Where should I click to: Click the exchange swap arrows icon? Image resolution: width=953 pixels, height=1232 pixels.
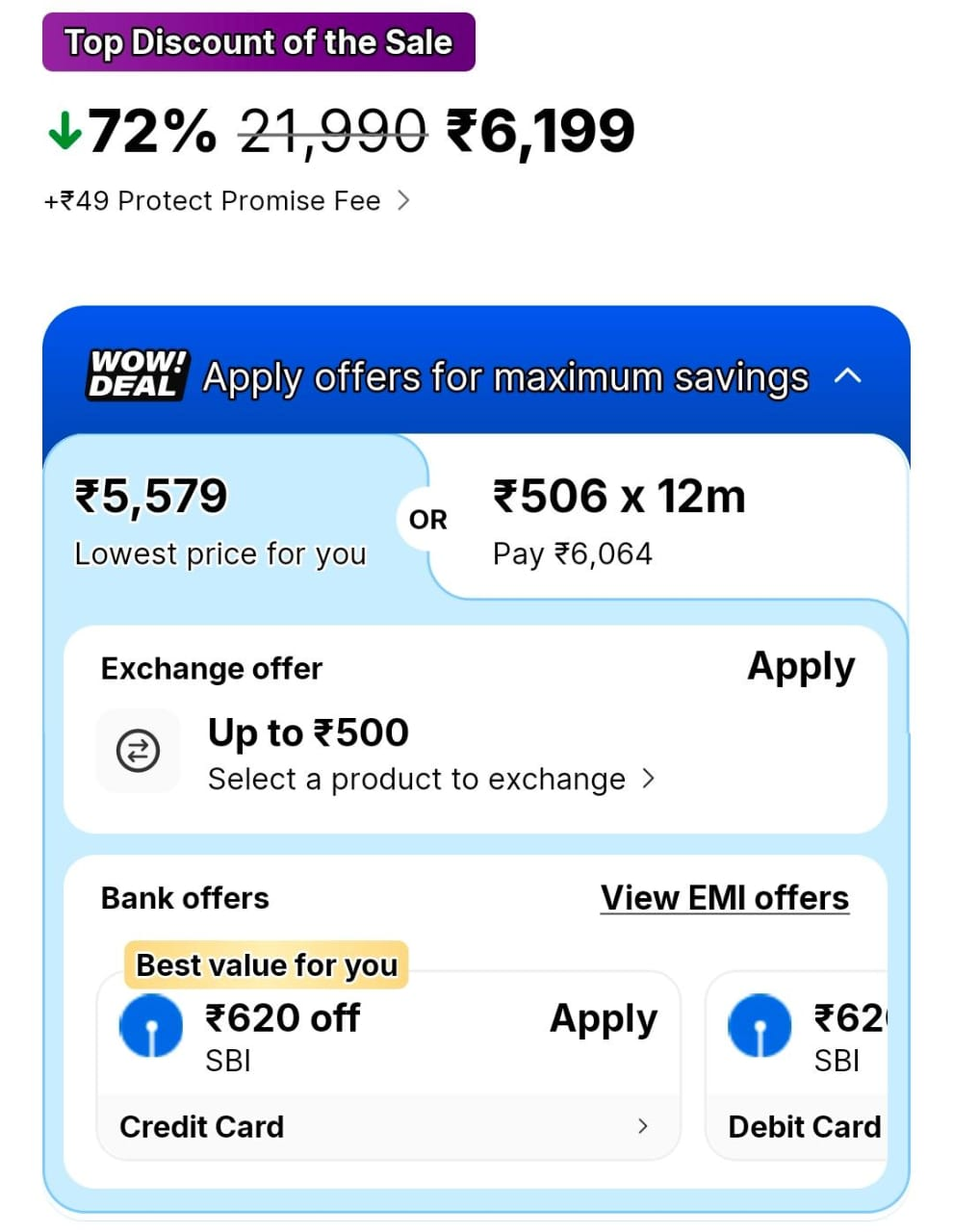point(138,751)
